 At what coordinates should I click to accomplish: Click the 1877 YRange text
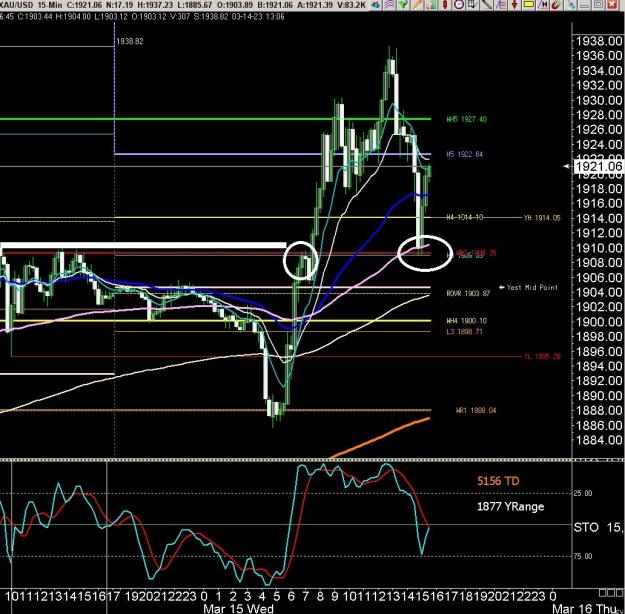click(510, 507)
